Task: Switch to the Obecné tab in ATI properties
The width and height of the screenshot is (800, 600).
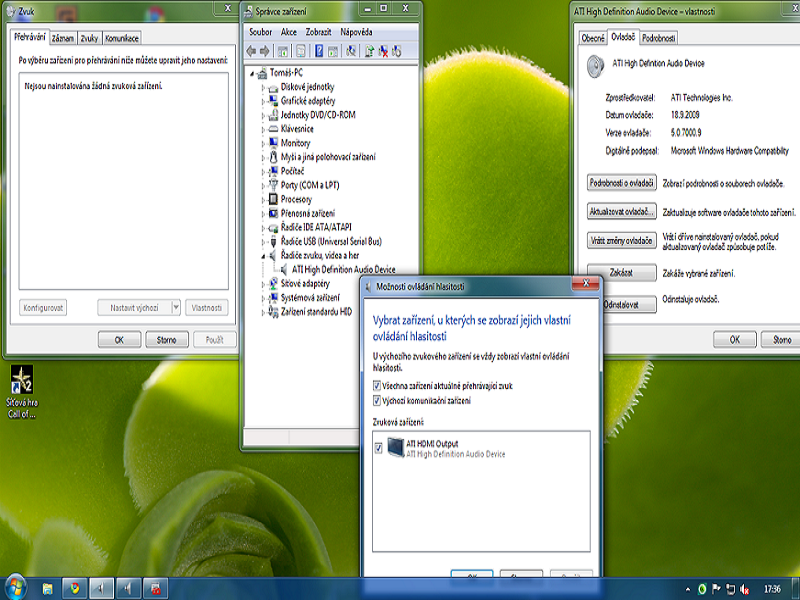Action: coord(593,38)
